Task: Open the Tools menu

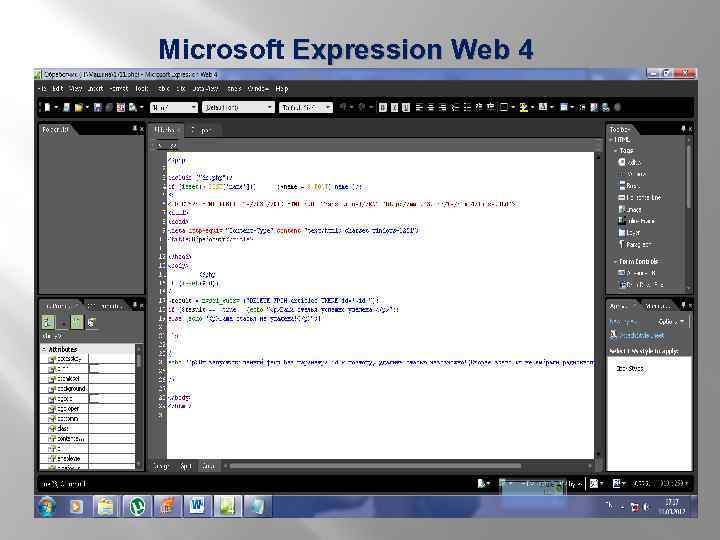Action: [x=142, y=89]
